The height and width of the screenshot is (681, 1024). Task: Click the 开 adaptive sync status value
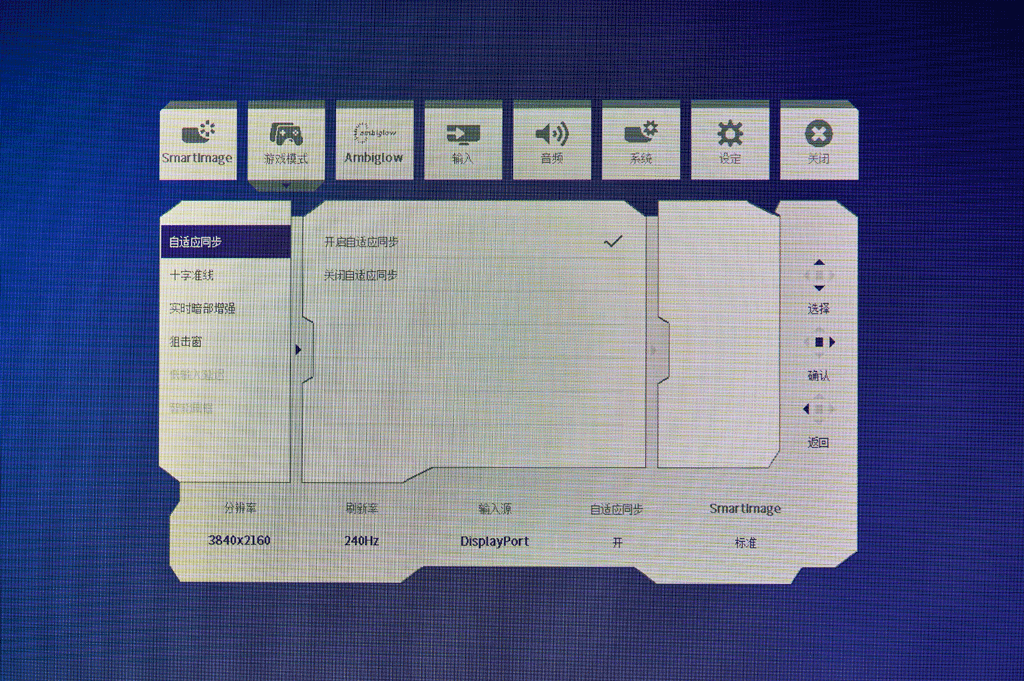617,542
